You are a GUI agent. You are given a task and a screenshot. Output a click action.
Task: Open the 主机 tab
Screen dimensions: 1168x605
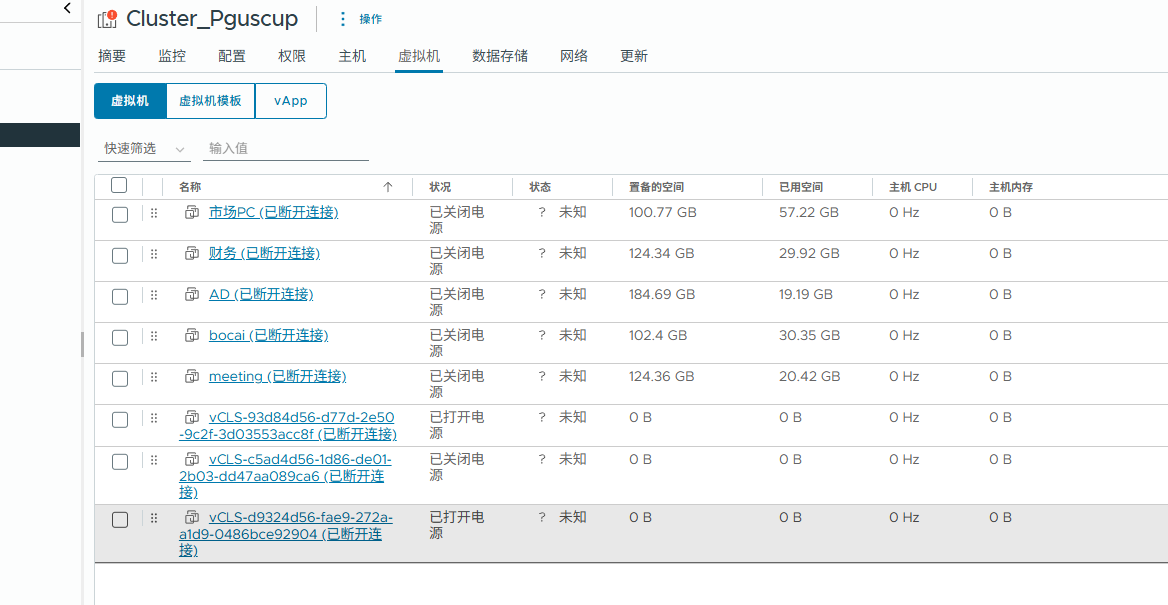352,56
